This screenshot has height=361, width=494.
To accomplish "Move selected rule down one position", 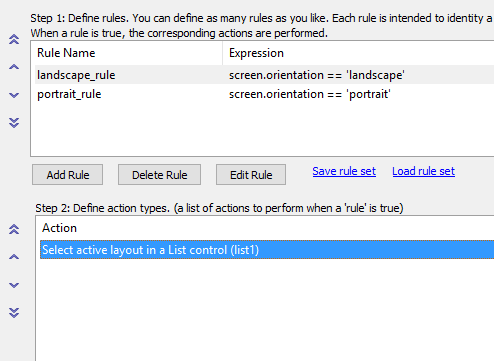I will pos(14,95).
